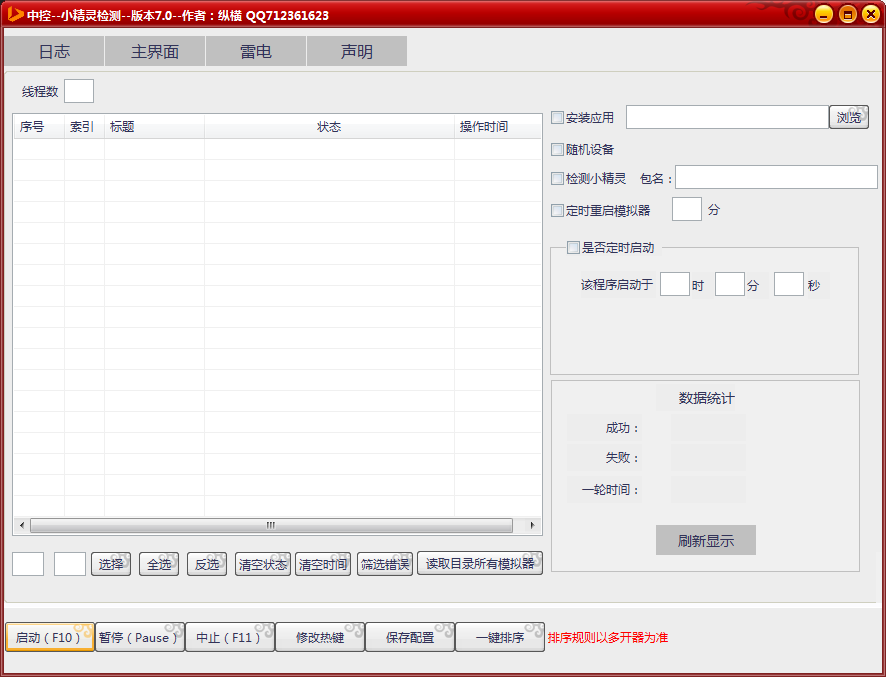Click the 安装应用 file path field
Screen dimensions: 886x677
(727, 117)
